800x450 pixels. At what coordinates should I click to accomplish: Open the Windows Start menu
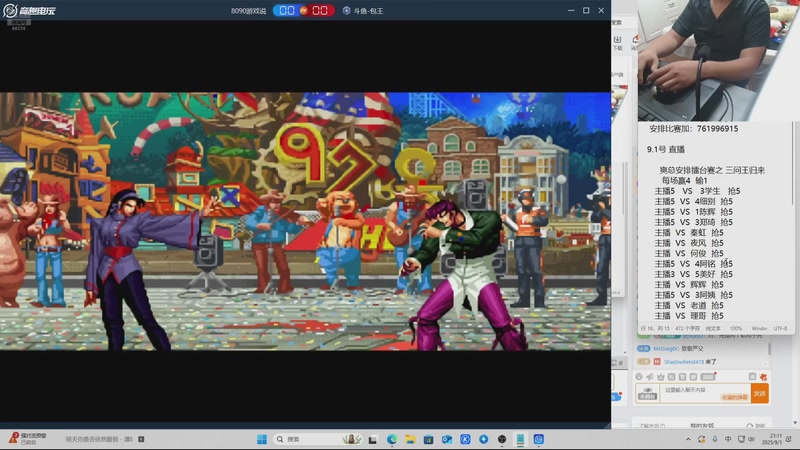coord(262,439)
